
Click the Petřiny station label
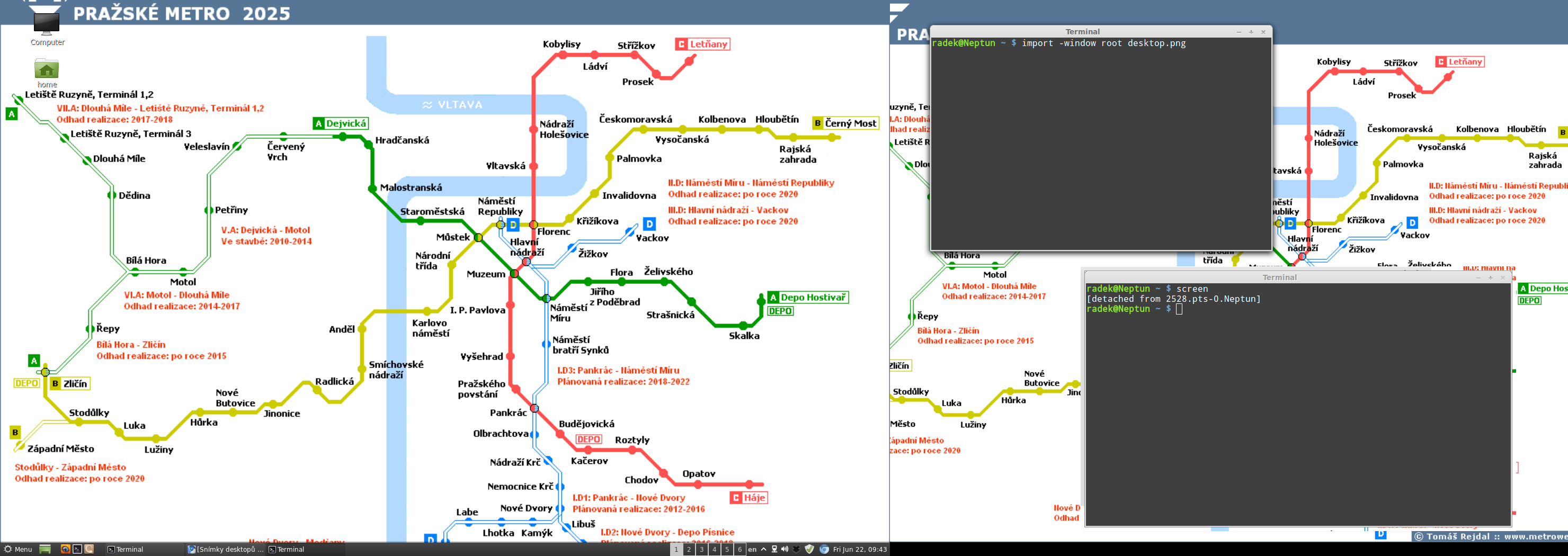pos(231,210)
